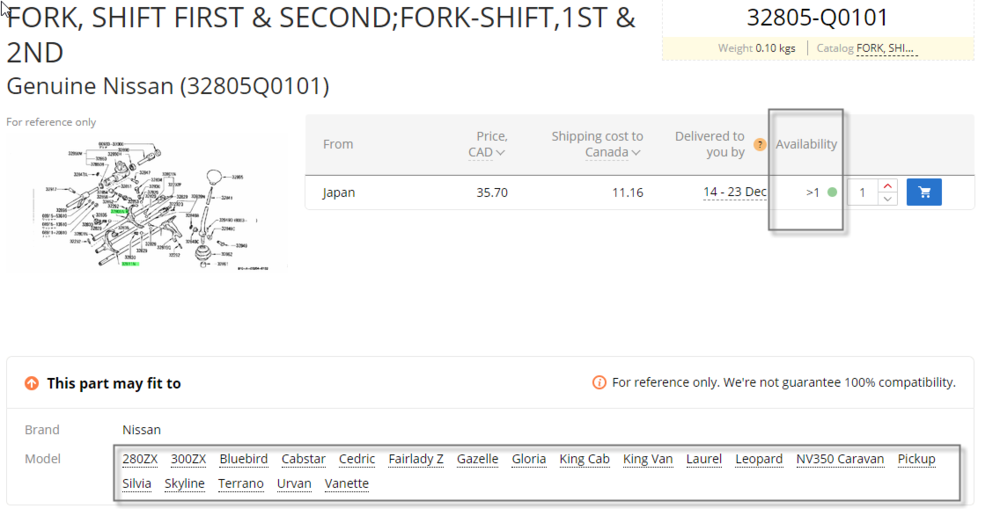This screenshot has height=523, width=1000.
Task: Click the orange arrow beside This part may fit to
Action: pyautogui.click(x=31, y=383)
